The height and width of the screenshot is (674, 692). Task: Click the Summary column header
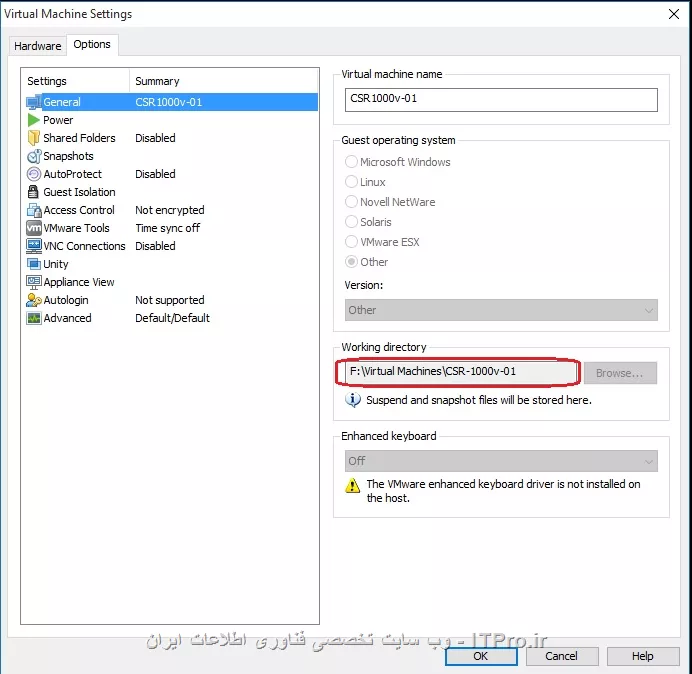pos(157,81)
